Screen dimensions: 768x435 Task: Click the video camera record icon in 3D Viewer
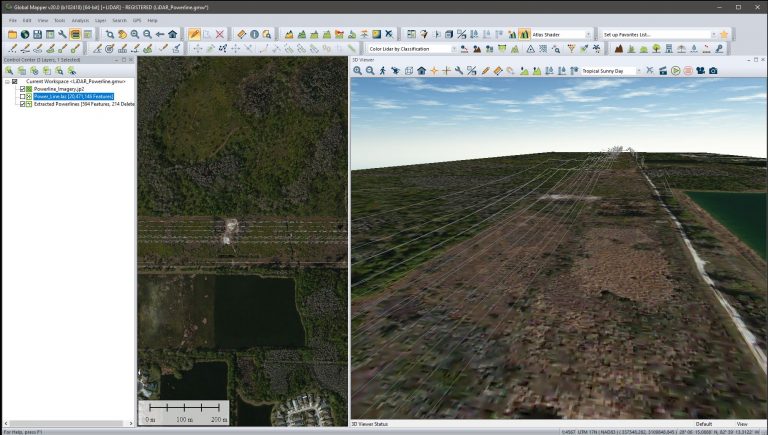click(x=700, y=71)
